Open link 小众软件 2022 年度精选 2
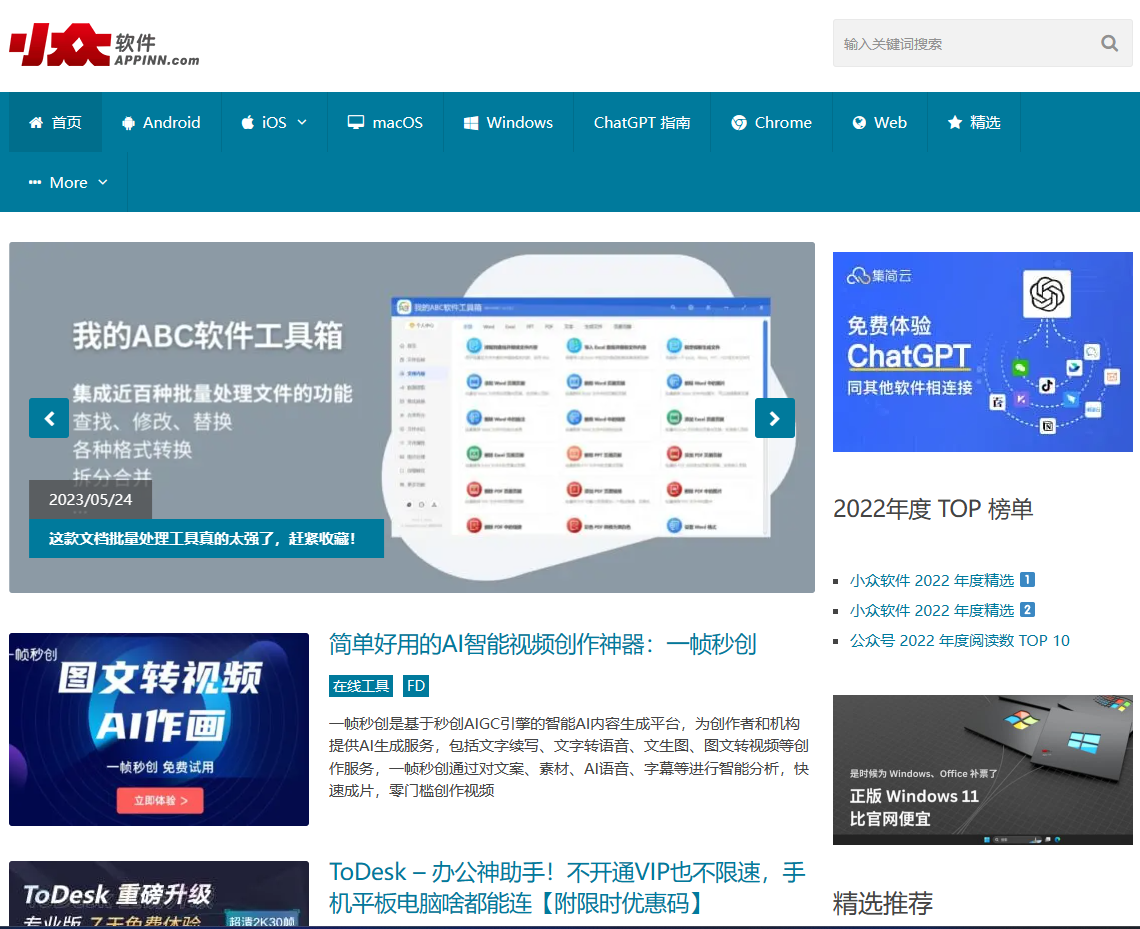Image resolution: width=1140 pixels, height=929 pixels. (942, 610)
